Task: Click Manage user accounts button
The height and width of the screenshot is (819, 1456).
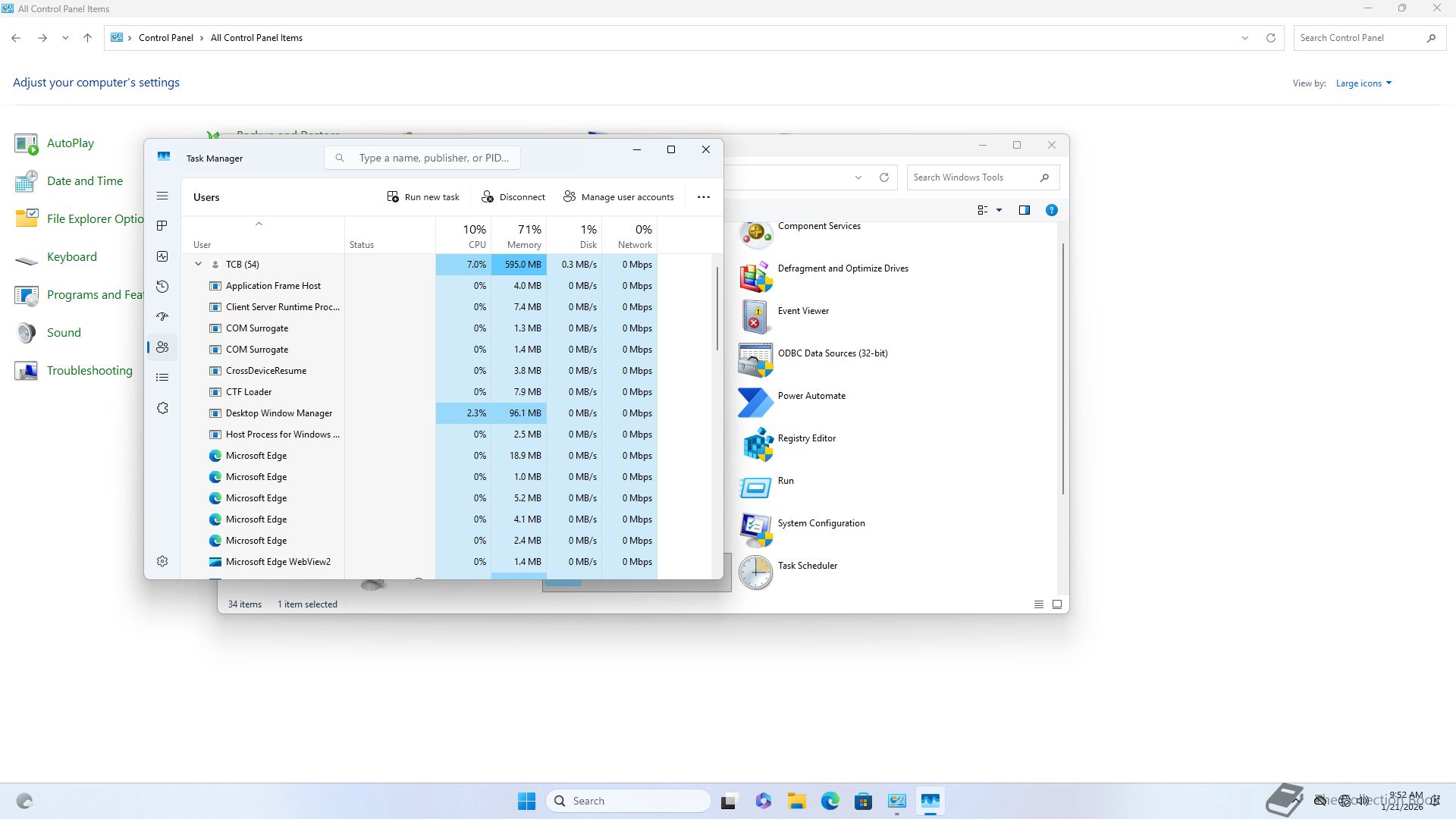Action: (619, 197)
